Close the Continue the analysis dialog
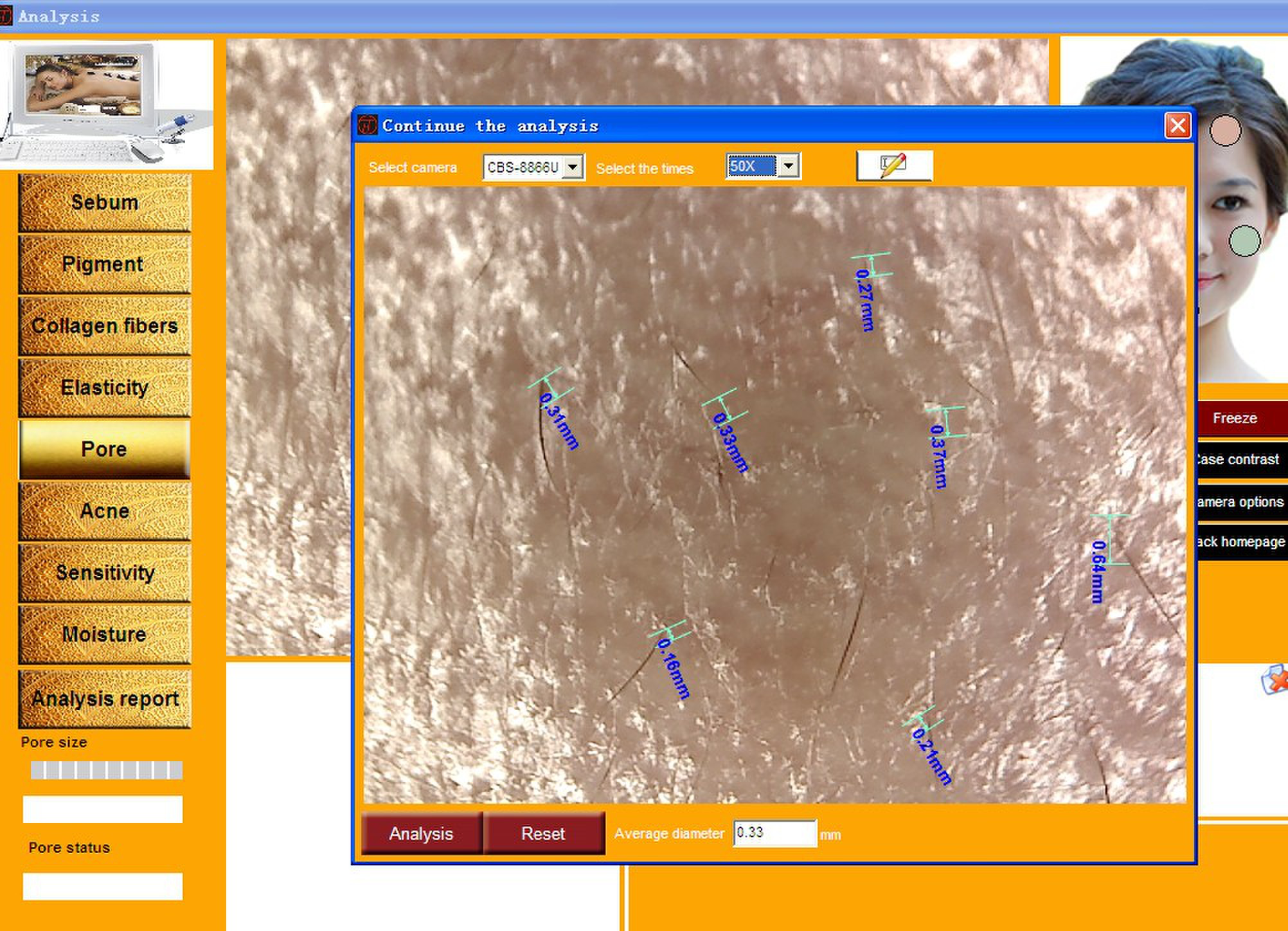Image resolution: width=1288 pixels, height=931 pixels. click(x=1177, y=125)
